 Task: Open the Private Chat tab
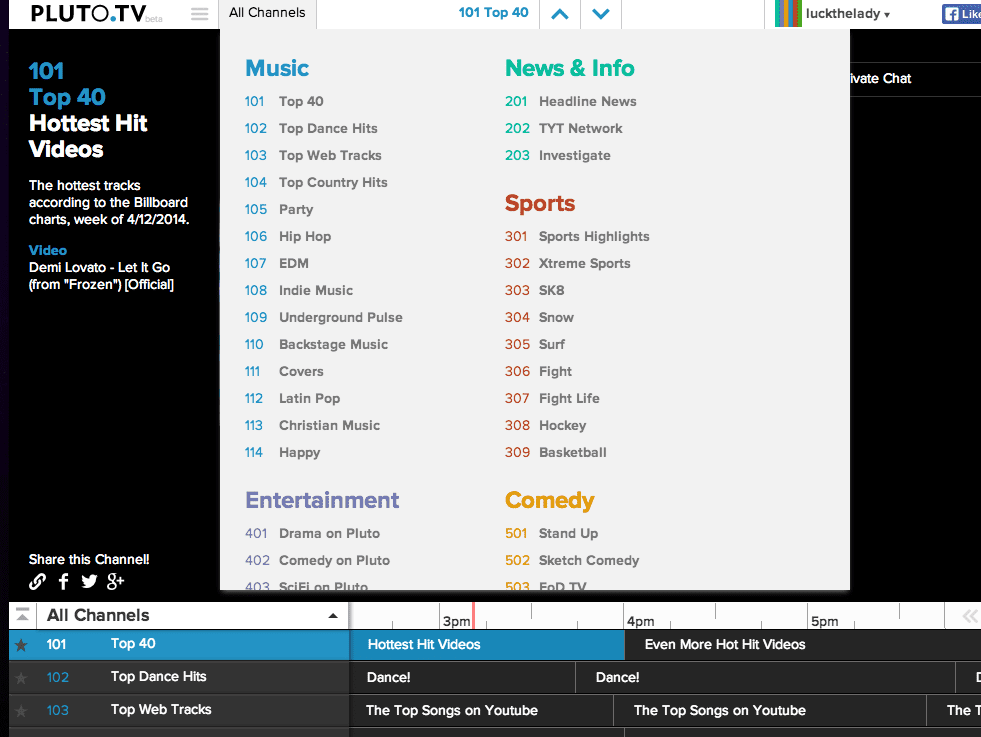pyautogui.click(x=880, y=79)
